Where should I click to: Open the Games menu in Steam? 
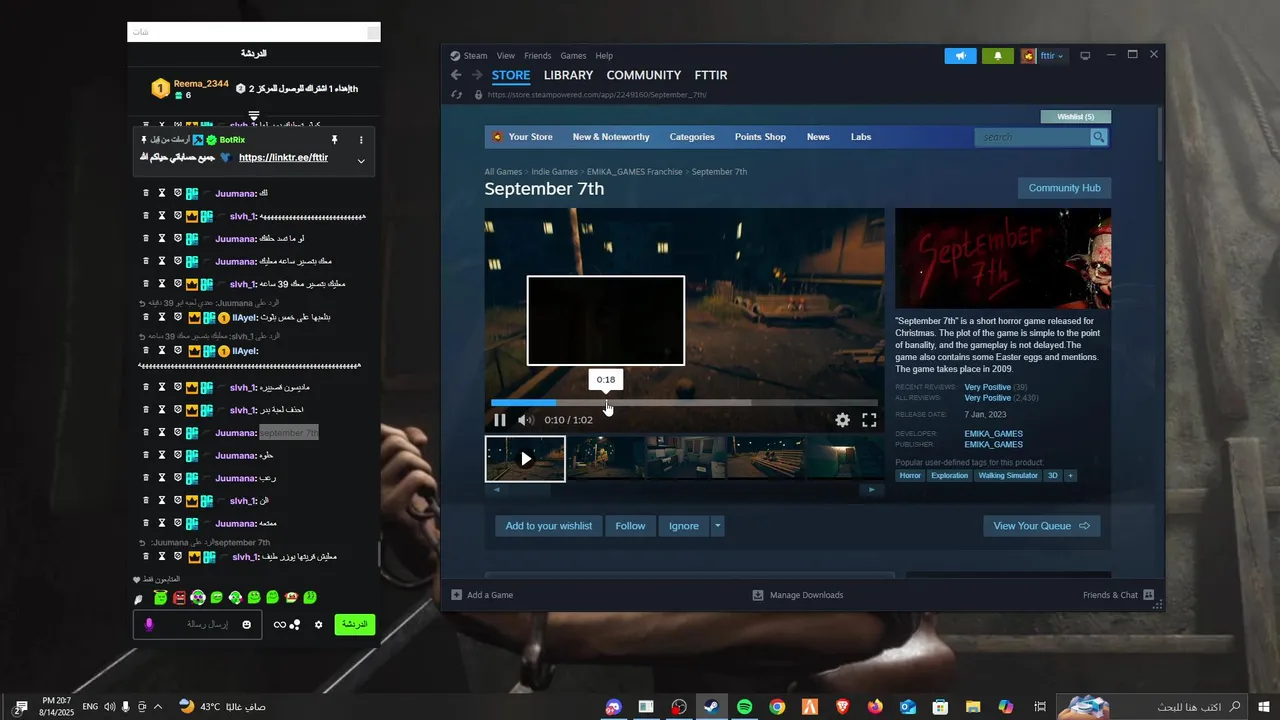pyautogui.click(x=573, y=56)
